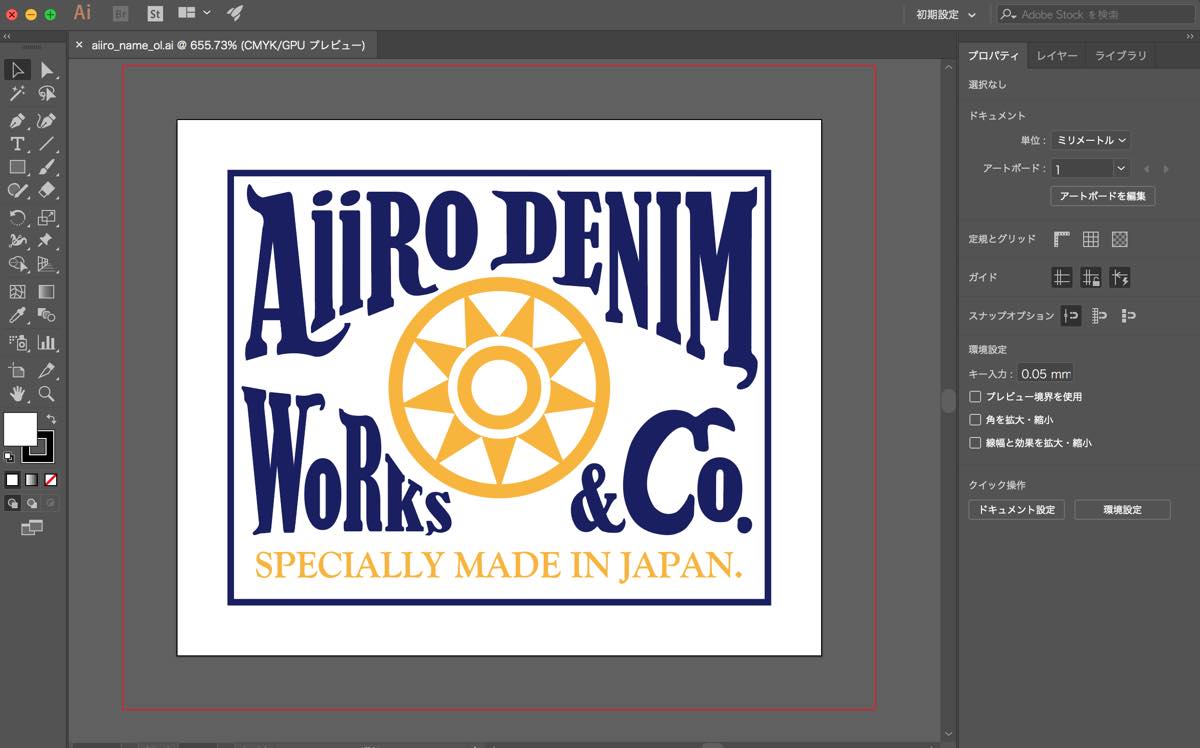
Task: Select the Curvature tool
Action: click(x=46, y=120)
